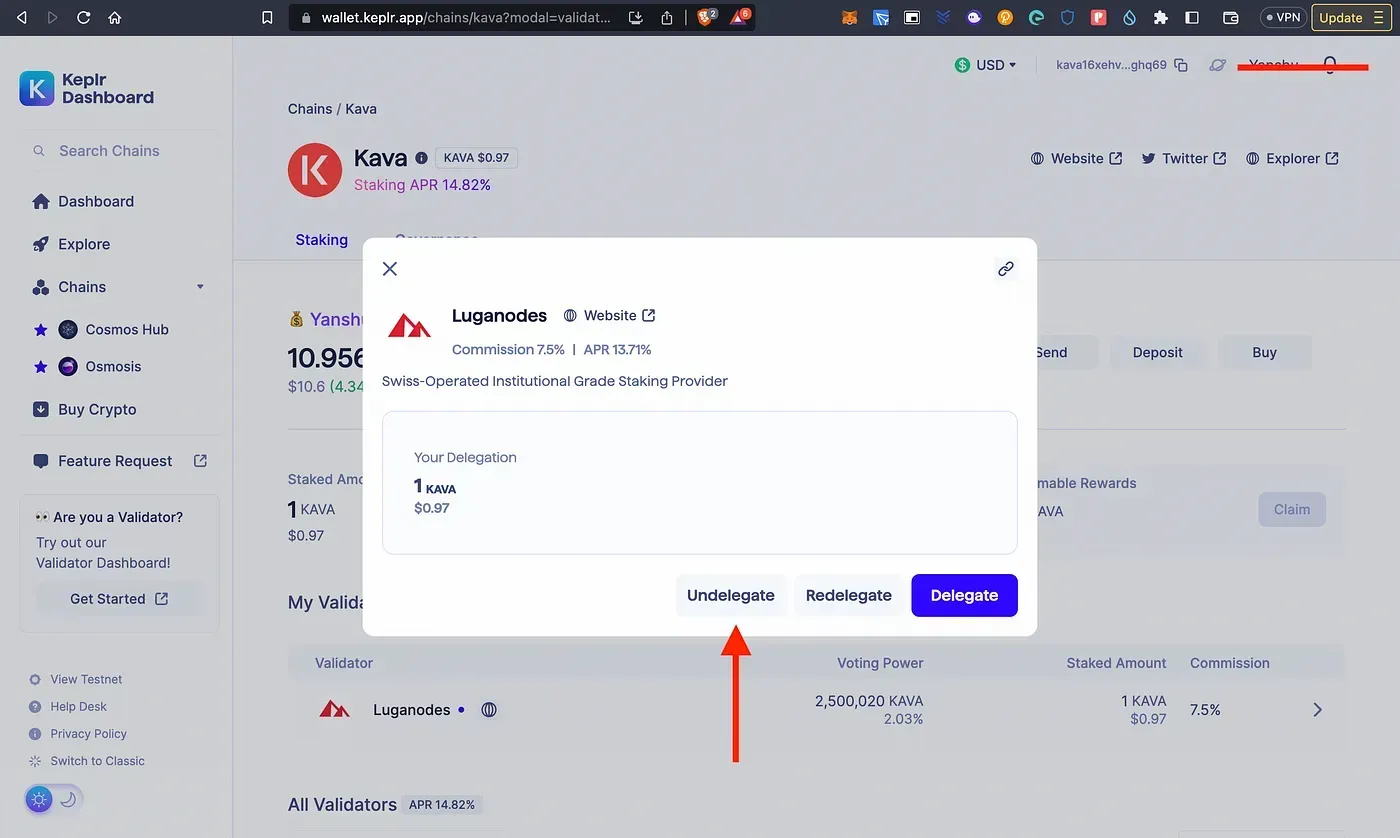Click Get Started validator dashboard button
The width and height of the screenshot is (1400, 838).
pos(119,599)
